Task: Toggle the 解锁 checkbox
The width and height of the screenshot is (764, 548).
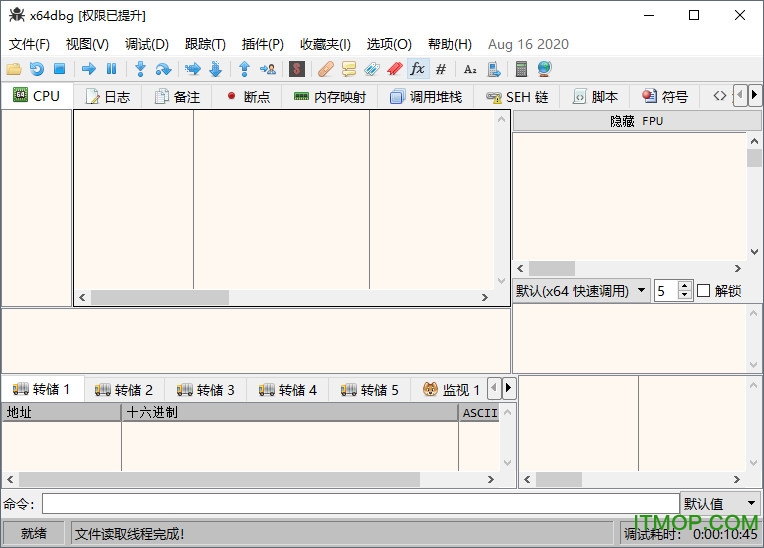Action: pyautogui.click(x=703, y=291)
